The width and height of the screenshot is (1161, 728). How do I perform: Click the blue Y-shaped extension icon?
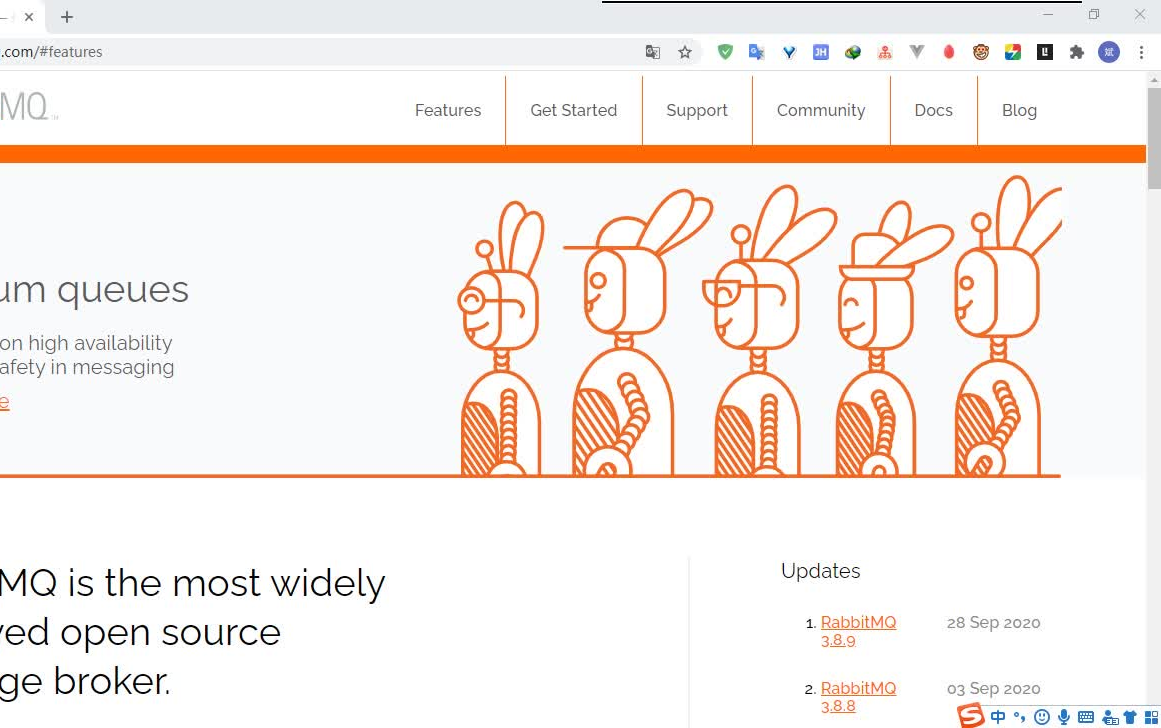pos(789,52)
